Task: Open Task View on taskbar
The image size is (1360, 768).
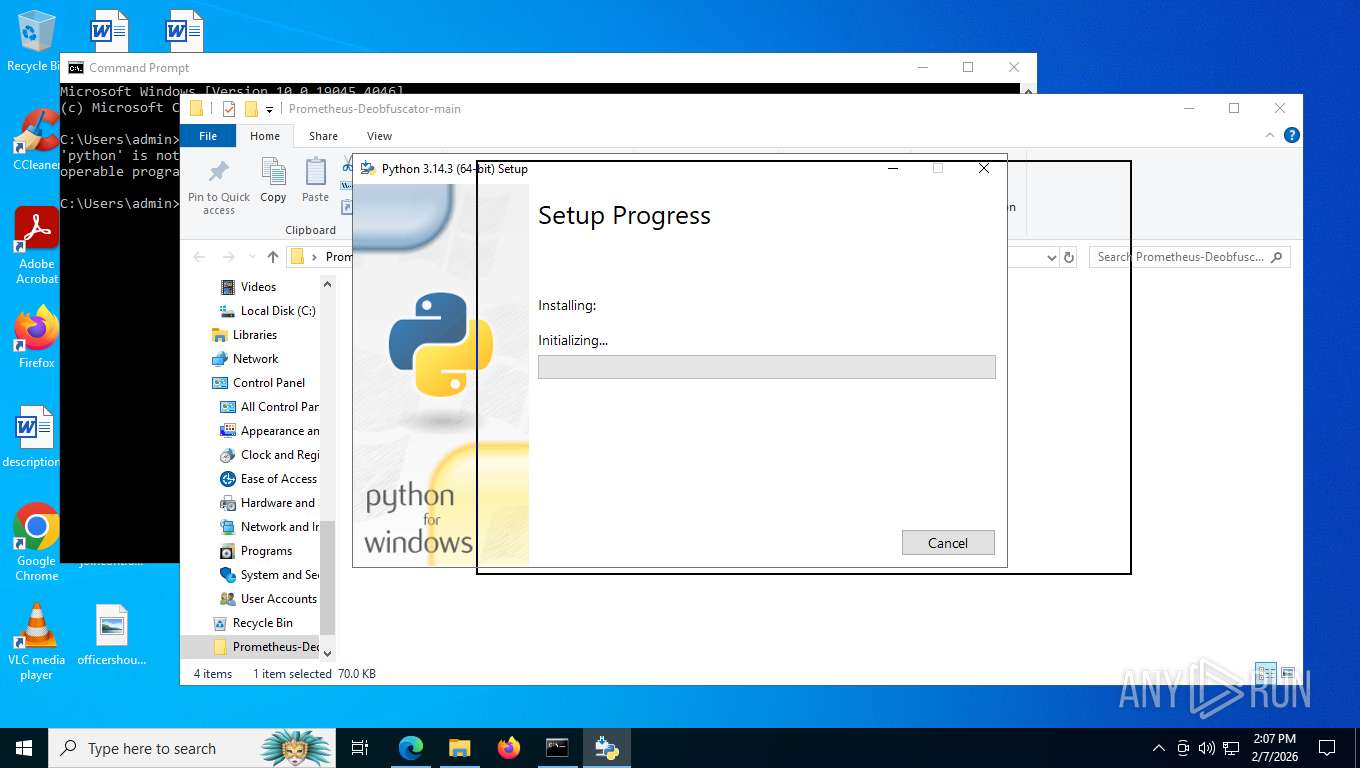Action: pyautogui.click(x=360, y=748)
